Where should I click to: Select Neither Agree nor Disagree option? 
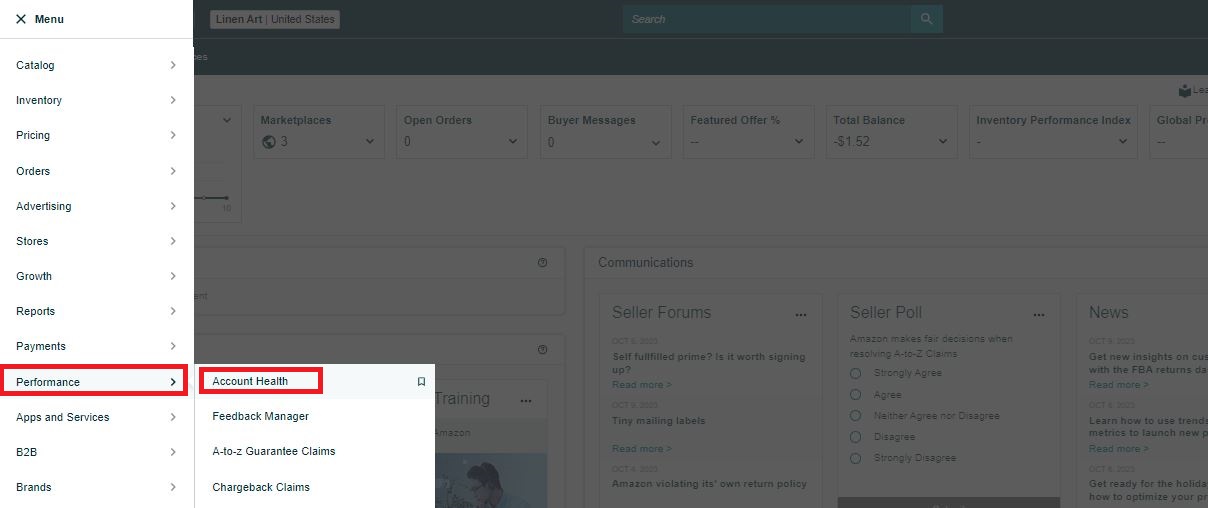coord(855,416)
